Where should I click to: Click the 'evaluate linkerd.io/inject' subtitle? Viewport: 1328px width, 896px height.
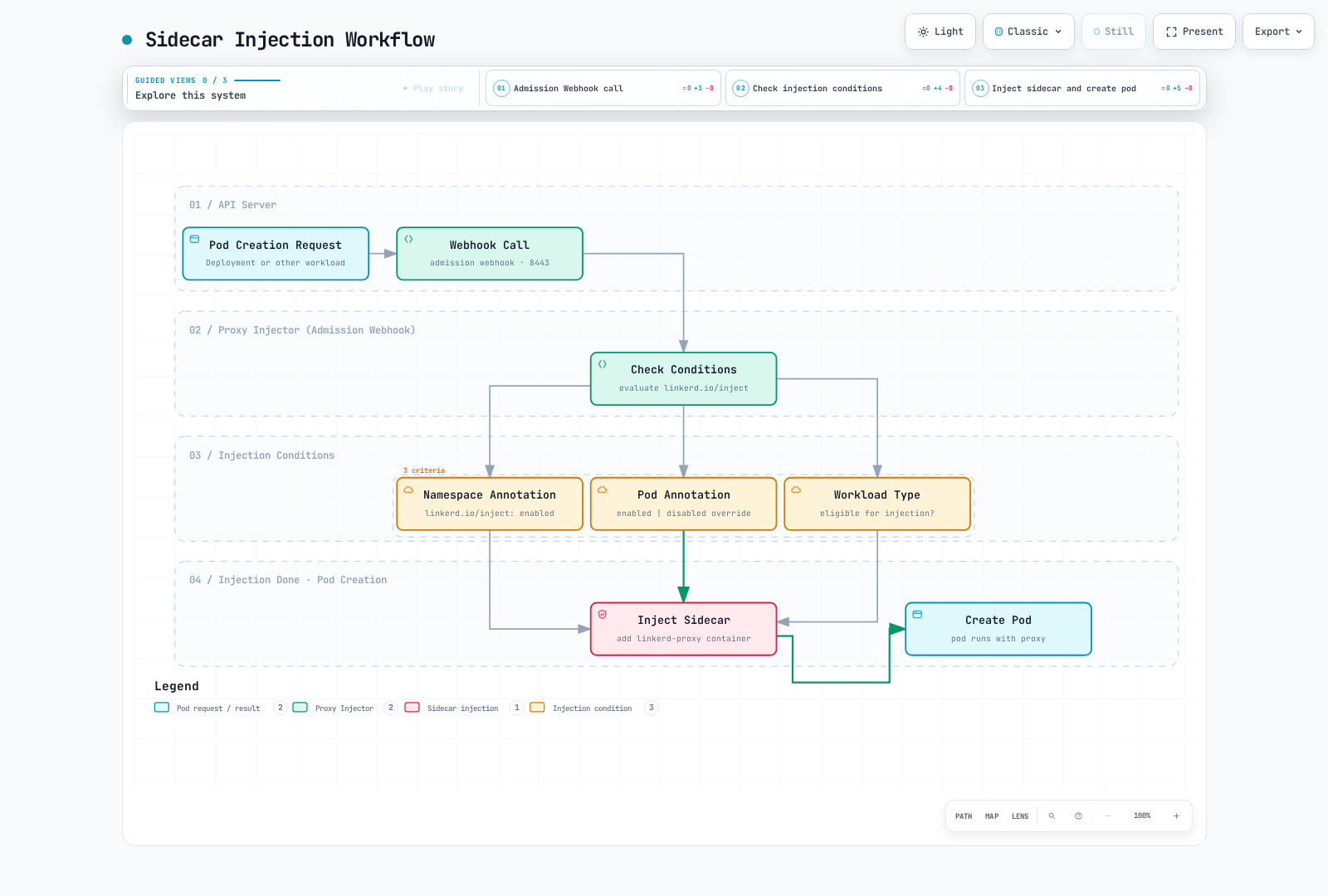(x=684, y=388)
